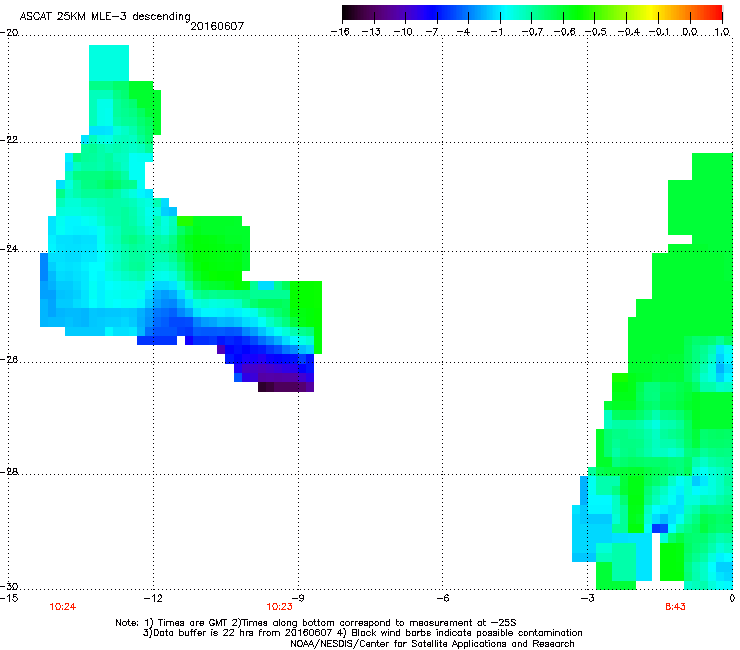Viewport: 740px width, 650px height.
Task: Click the latitude axis label -26
Action: pos(9,360)
